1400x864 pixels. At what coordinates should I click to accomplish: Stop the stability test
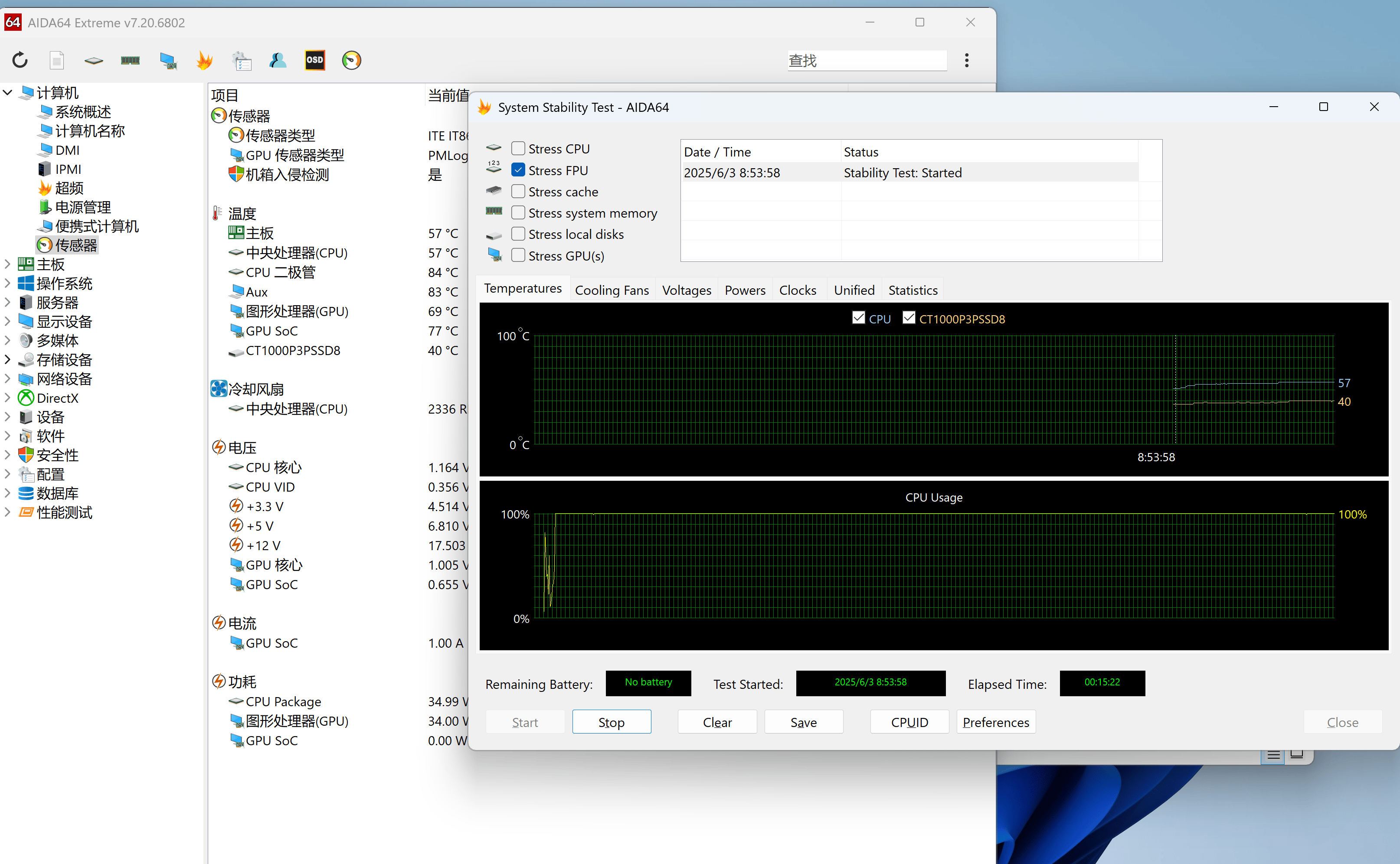(x=611, y=722)
